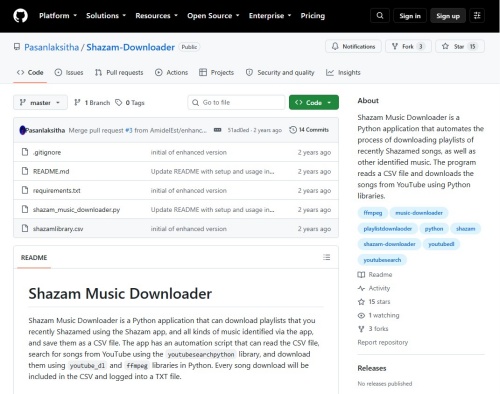This screenshot has height=394, width=500.
Task: Click the star icon in Star button
Action: (x=445, y=46)
